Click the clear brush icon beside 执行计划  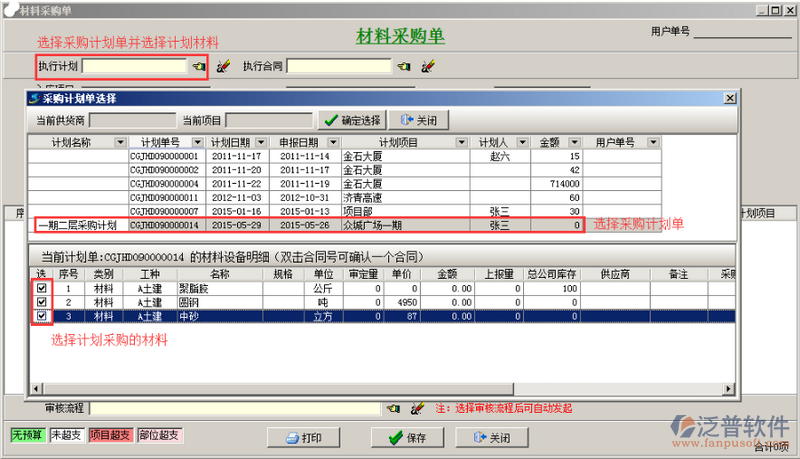[x=223, y=67]
